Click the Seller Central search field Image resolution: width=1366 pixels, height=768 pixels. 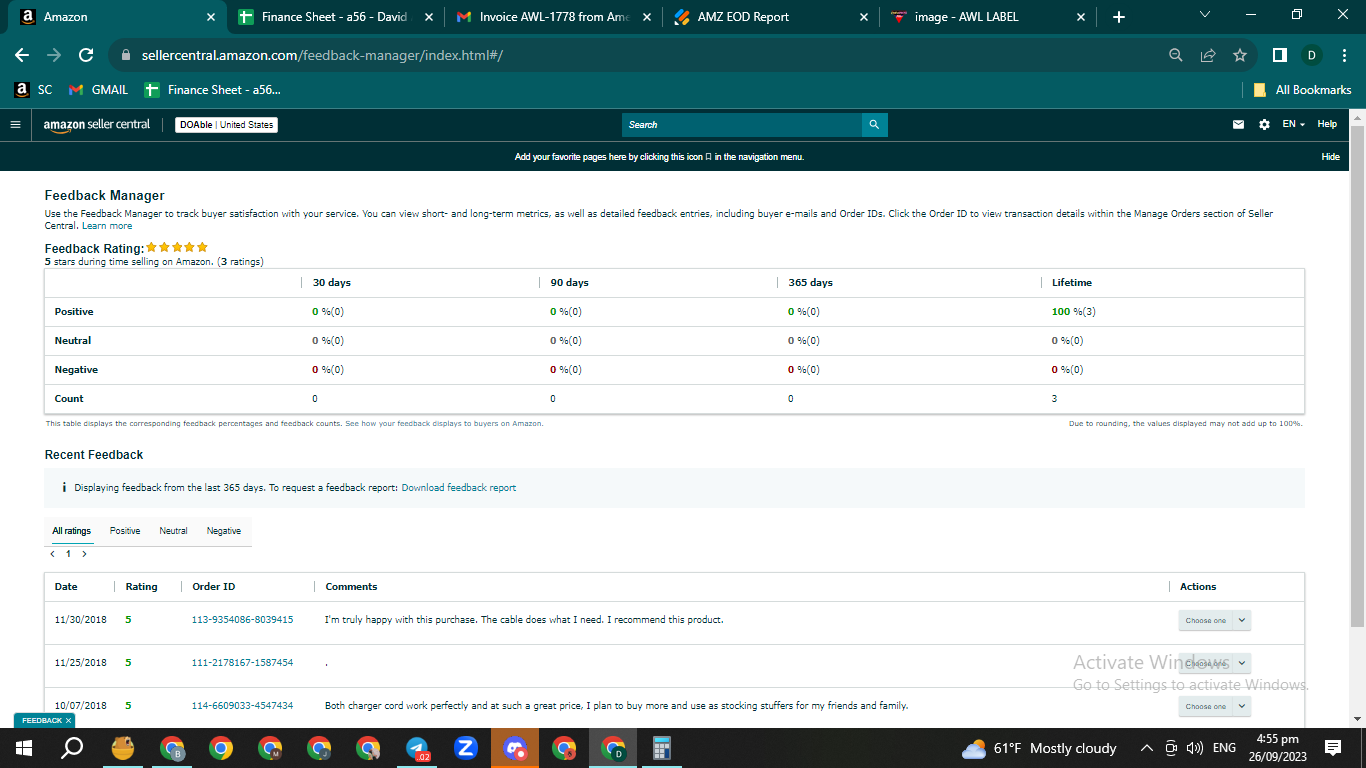click(742, 125)
